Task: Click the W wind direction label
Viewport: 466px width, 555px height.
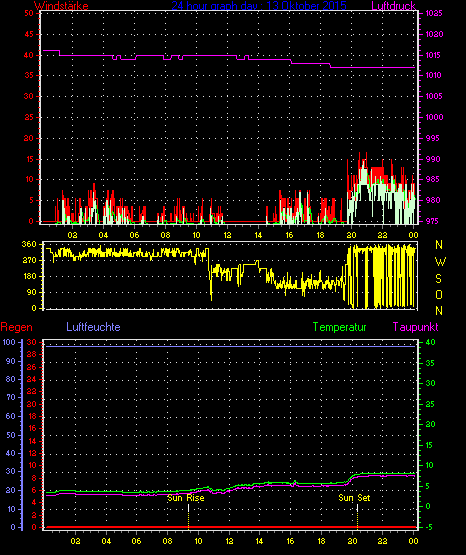Action: click(x=440, y=262)
